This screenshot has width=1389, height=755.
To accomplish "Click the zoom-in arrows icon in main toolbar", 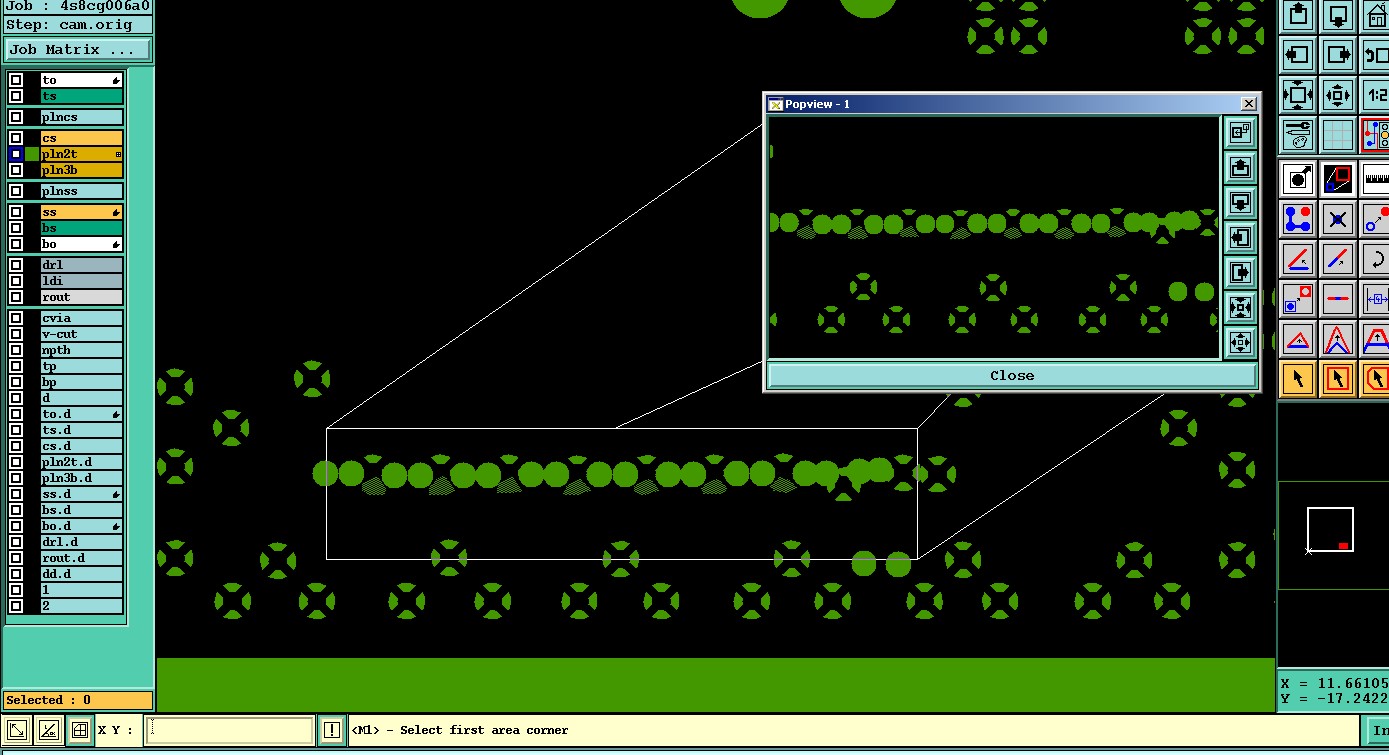I will coord(1298,95).
